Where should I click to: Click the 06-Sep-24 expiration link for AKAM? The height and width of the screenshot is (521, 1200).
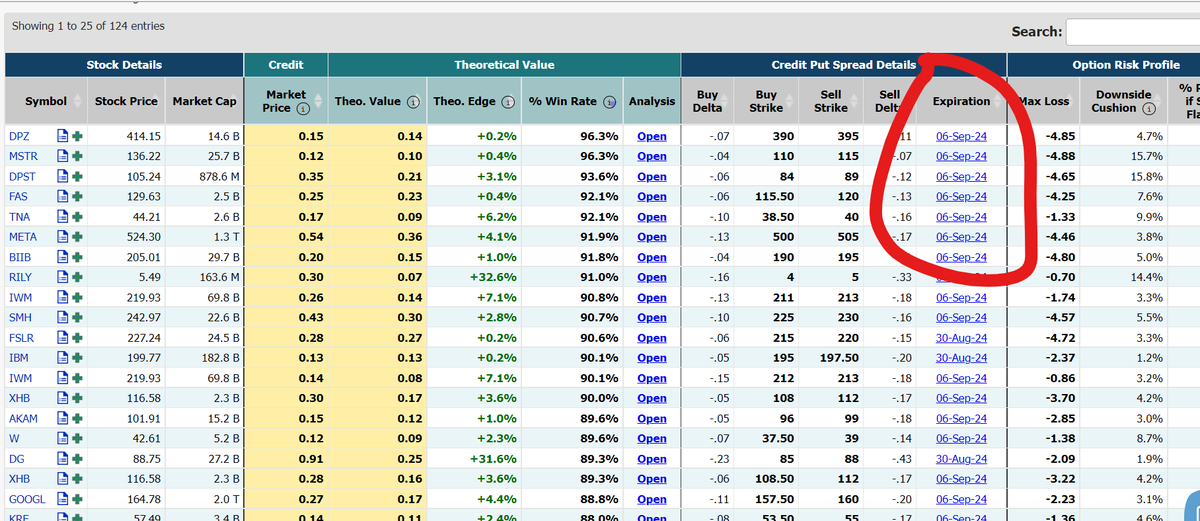click(x=961, y=418)
